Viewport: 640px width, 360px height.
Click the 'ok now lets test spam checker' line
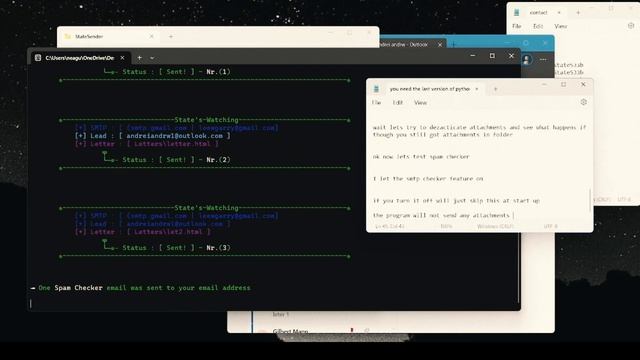coord(421,156)
